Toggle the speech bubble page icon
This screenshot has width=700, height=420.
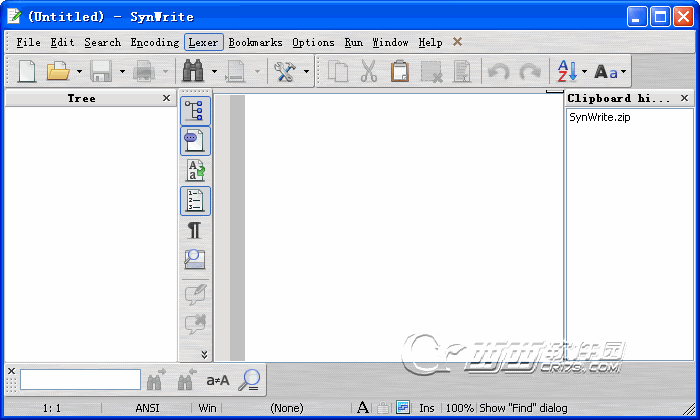(x=195, y=141)
